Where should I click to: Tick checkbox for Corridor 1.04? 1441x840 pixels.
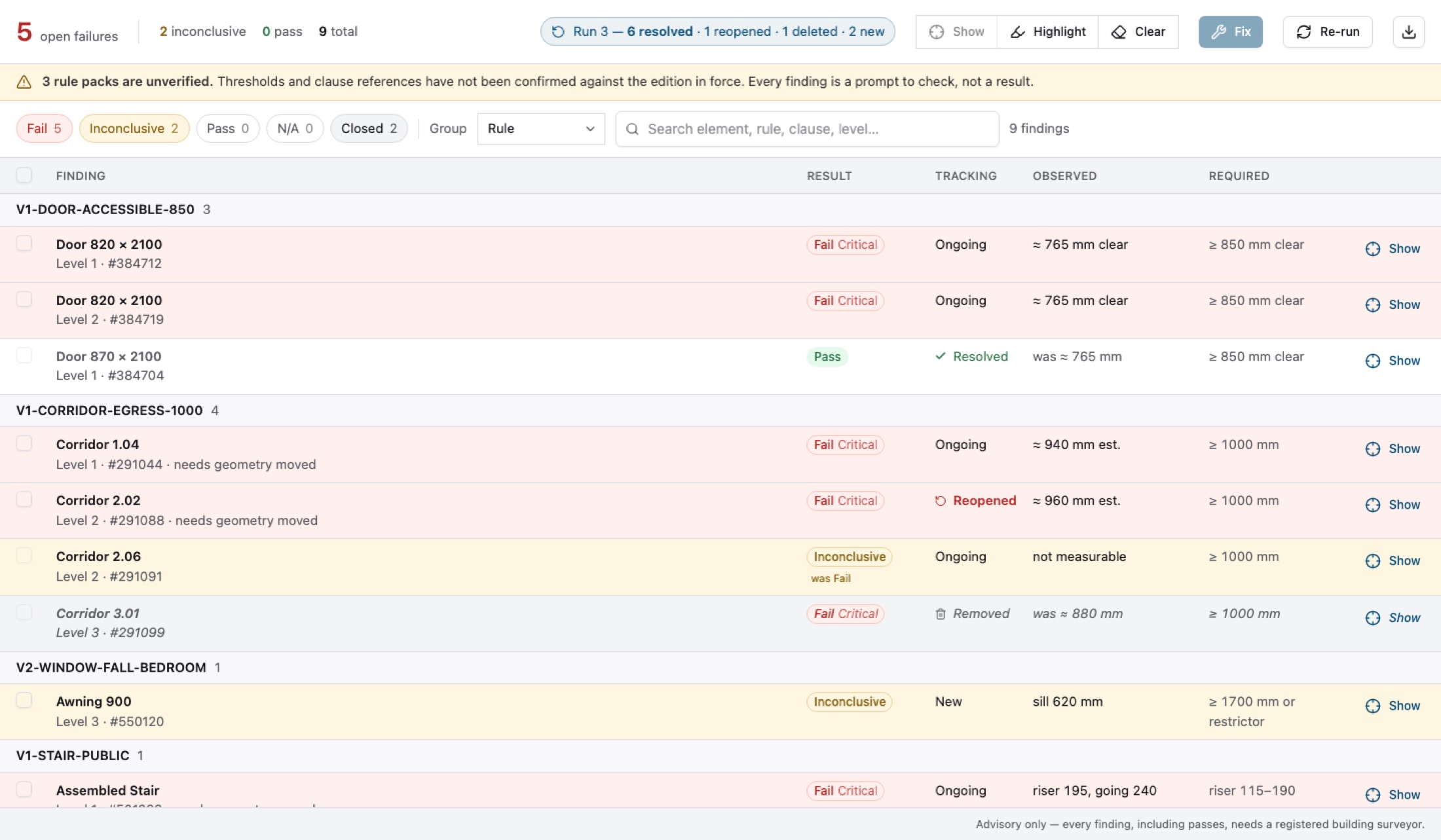pos(24,443)
